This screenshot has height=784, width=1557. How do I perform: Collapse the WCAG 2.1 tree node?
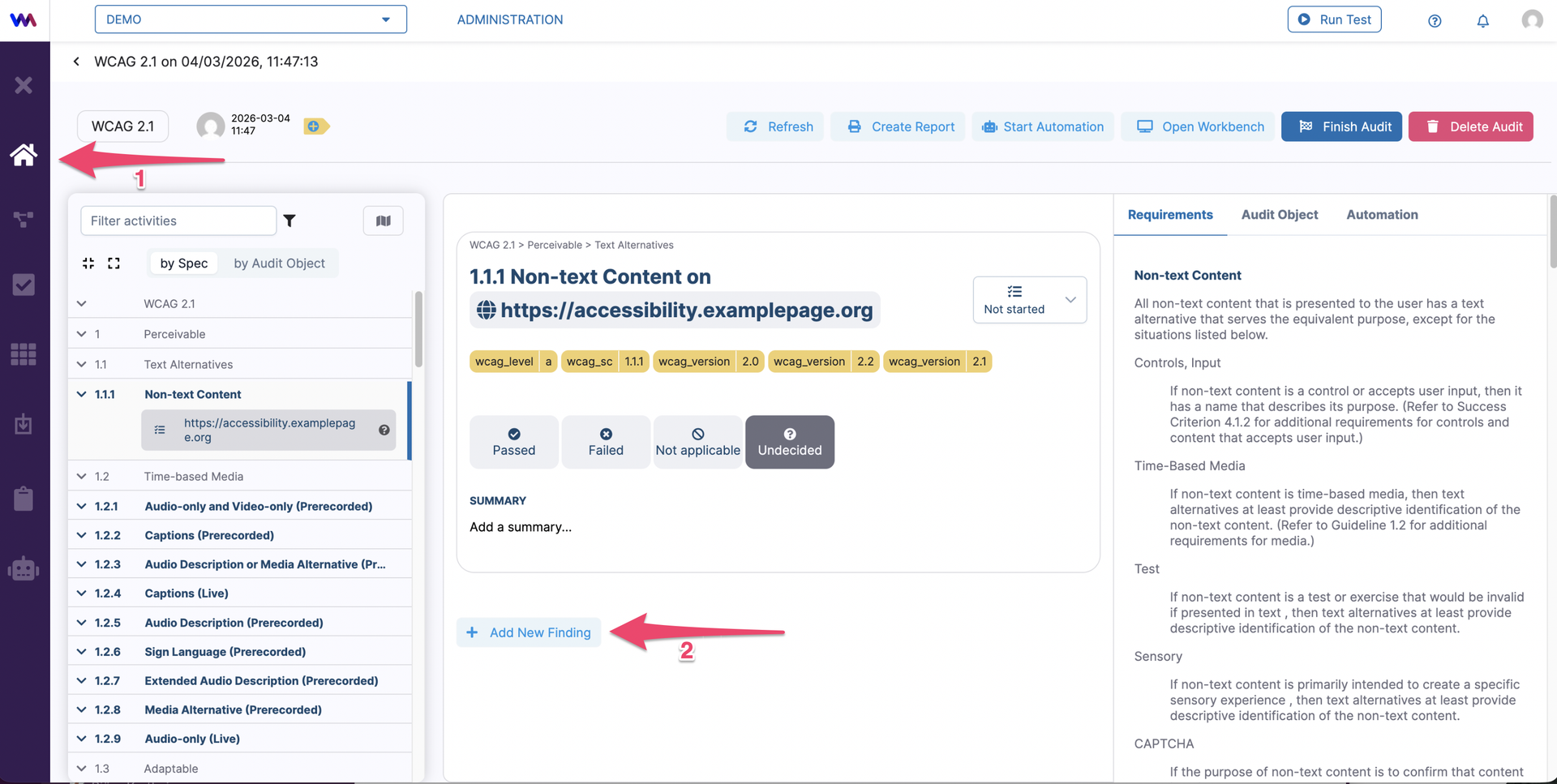(82, 304)
